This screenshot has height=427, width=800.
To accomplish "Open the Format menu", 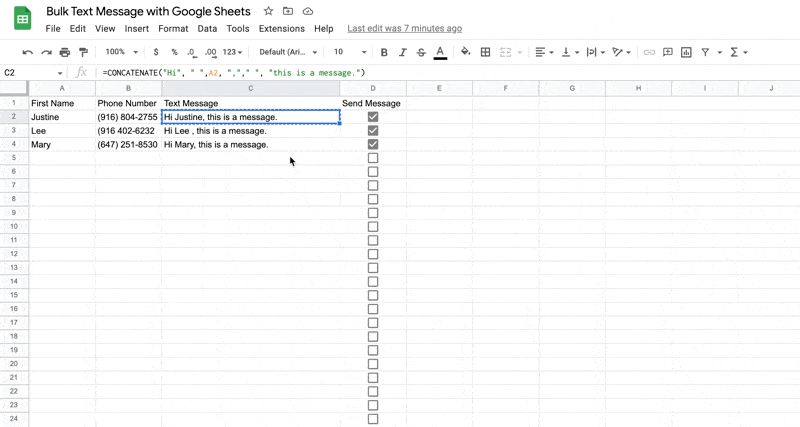I will [x=173, y=29].
